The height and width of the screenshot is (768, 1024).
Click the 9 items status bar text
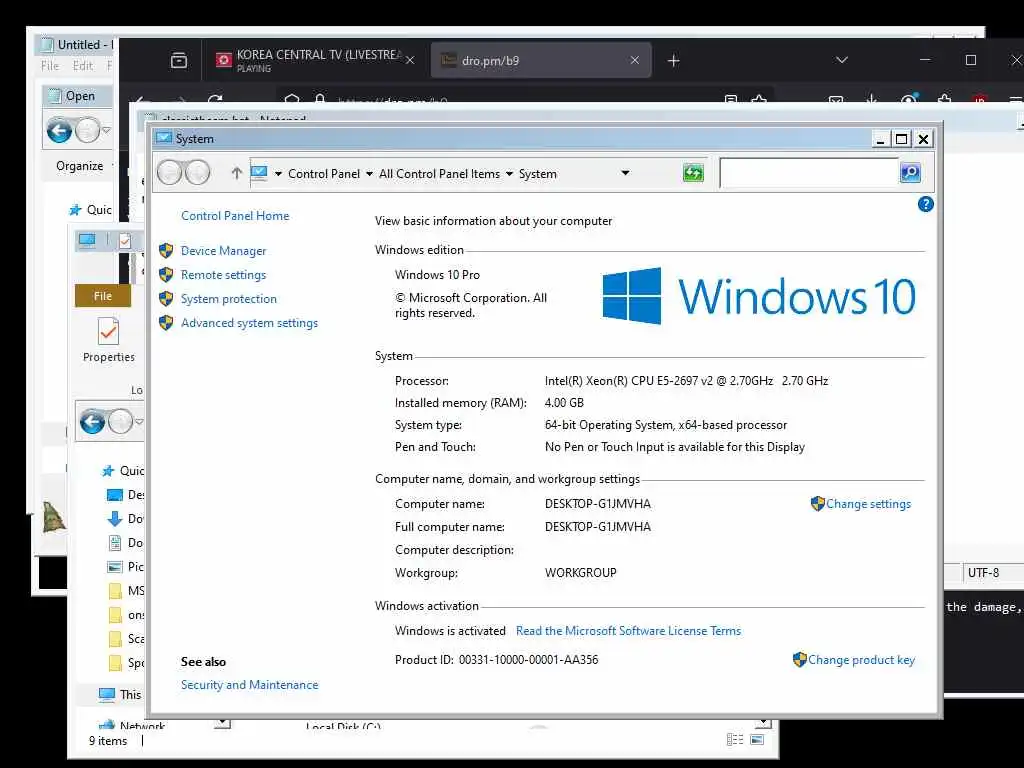(x=108, y=741)
